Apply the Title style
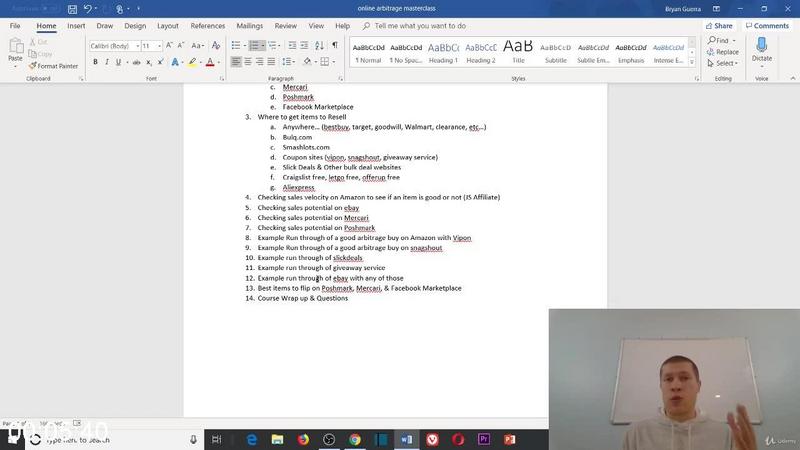Image resolution: width=800 pixels, height=450 pixels. [518, 53]
